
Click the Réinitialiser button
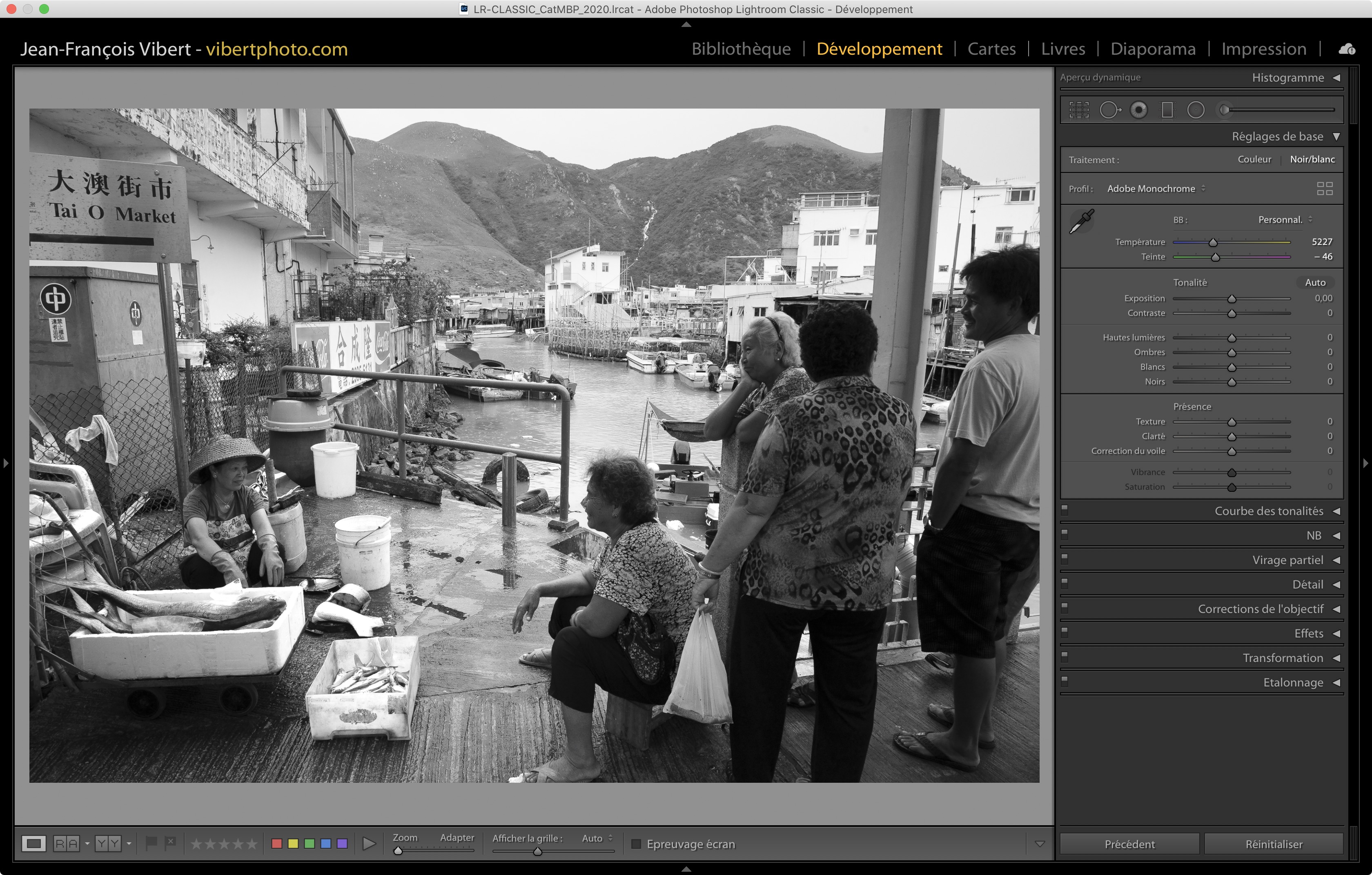click(1274, 844)
